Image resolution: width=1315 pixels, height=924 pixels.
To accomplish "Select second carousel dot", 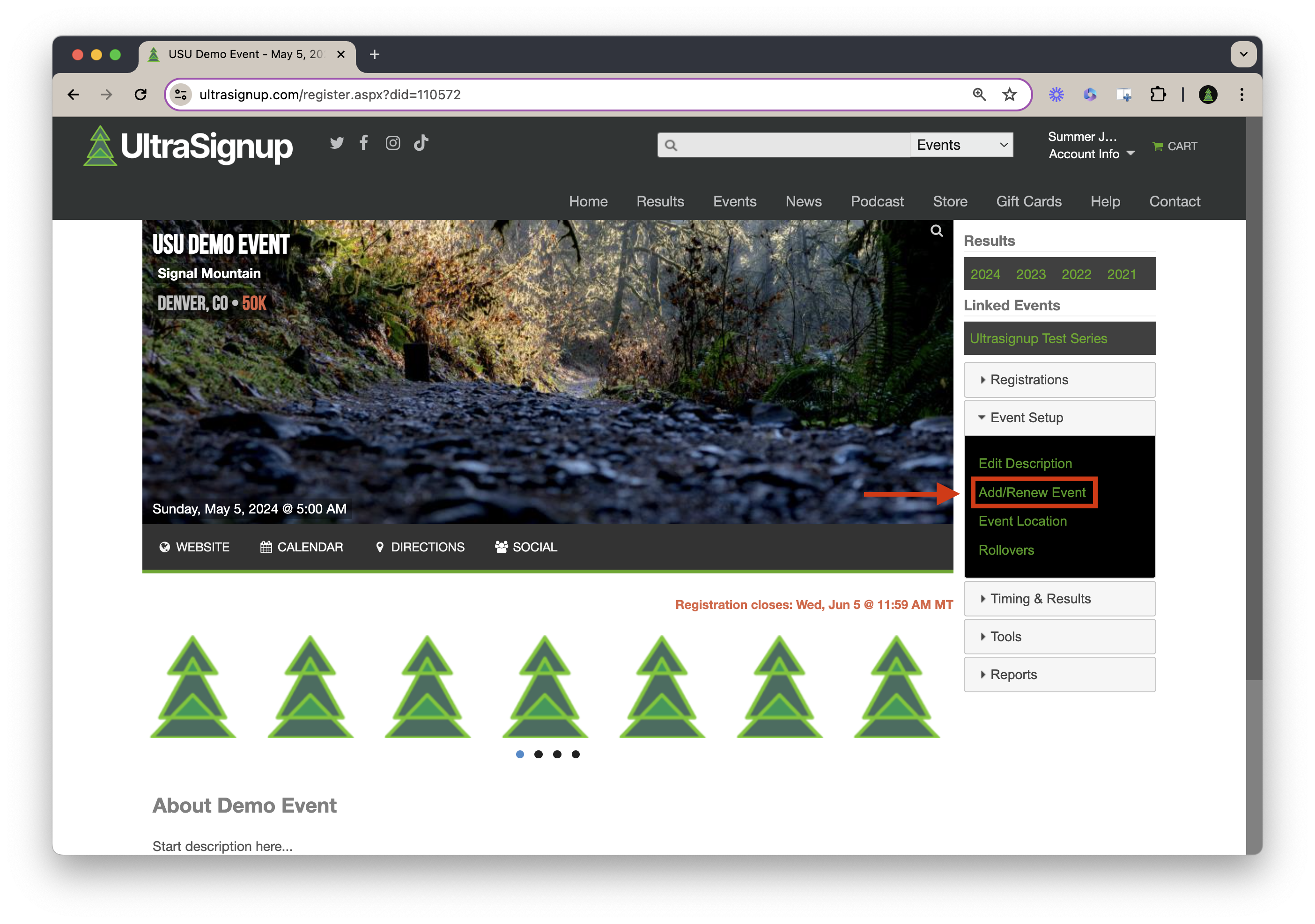I will (x=539, y=755).
